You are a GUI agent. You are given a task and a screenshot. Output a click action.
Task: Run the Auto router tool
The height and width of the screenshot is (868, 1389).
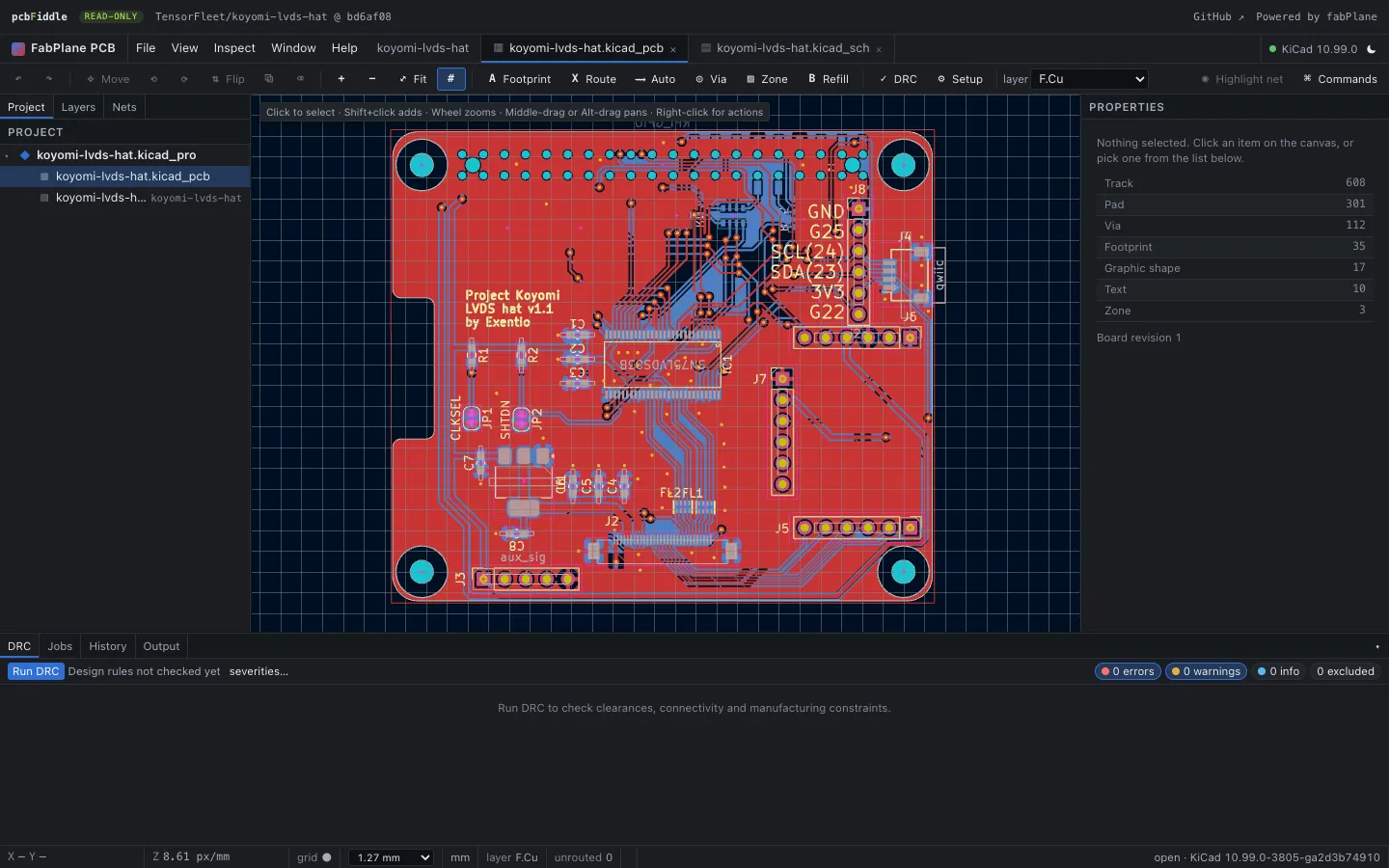coord(655,79)
